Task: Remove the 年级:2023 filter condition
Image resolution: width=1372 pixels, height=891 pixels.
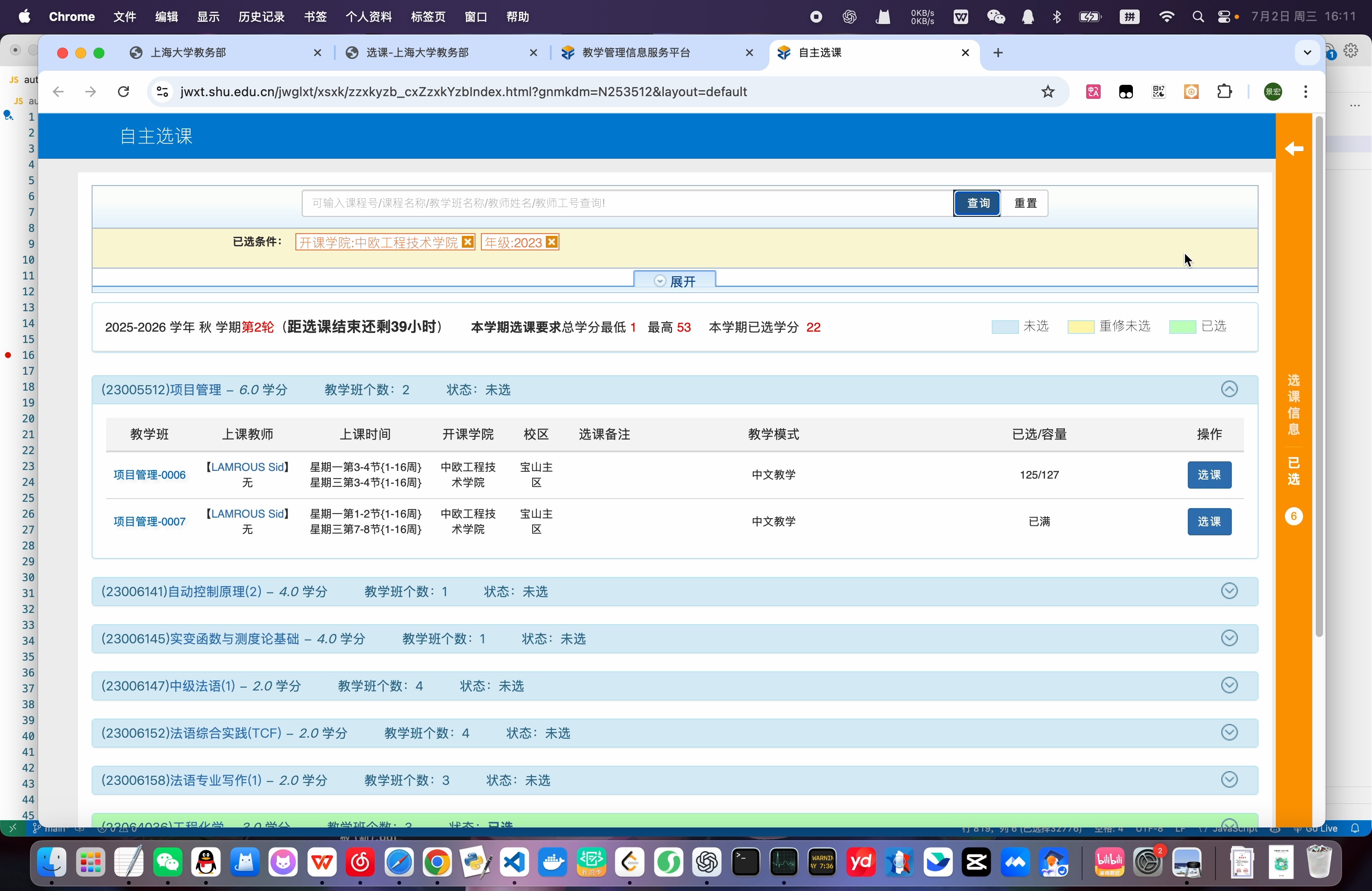Action: pyautogui.click(x=552, y=242)
